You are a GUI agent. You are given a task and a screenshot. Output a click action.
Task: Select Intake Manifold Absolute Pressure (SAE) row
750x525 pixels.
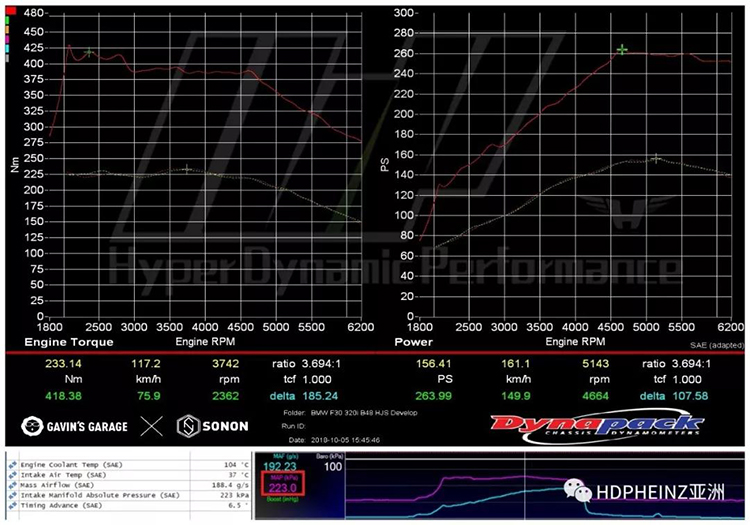point(129,495)
